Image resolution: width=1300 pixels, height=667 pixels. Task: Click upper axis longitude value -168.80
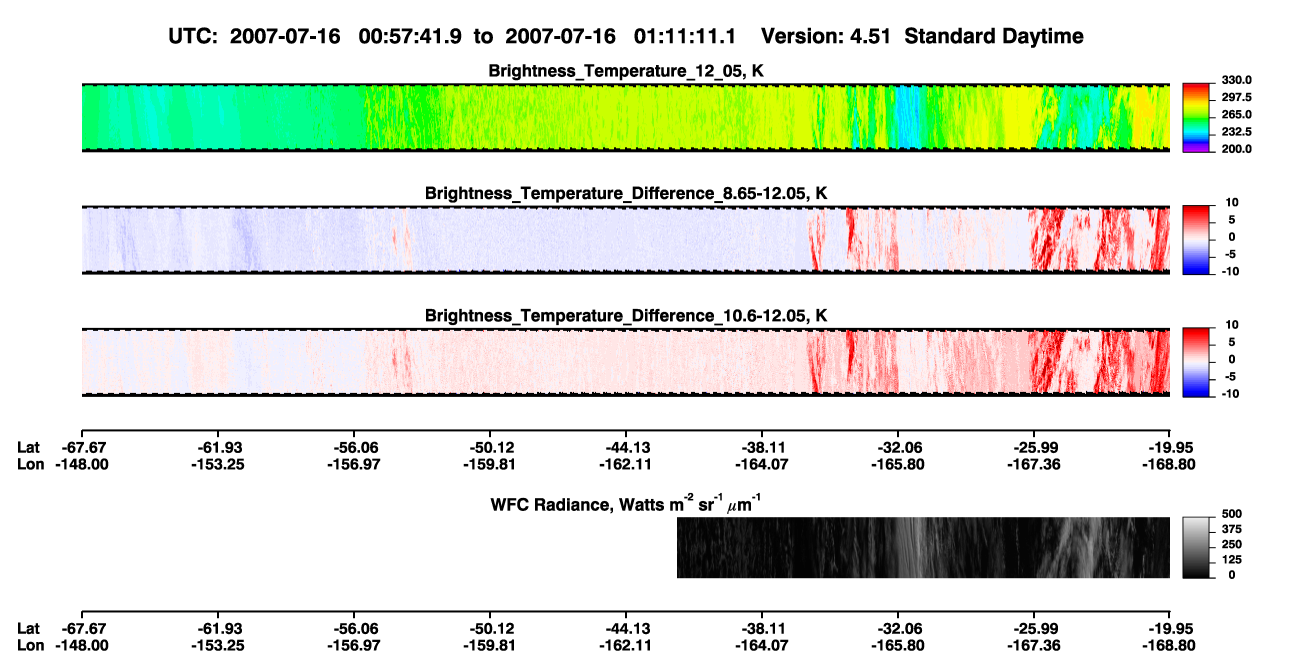(1170, 464)
